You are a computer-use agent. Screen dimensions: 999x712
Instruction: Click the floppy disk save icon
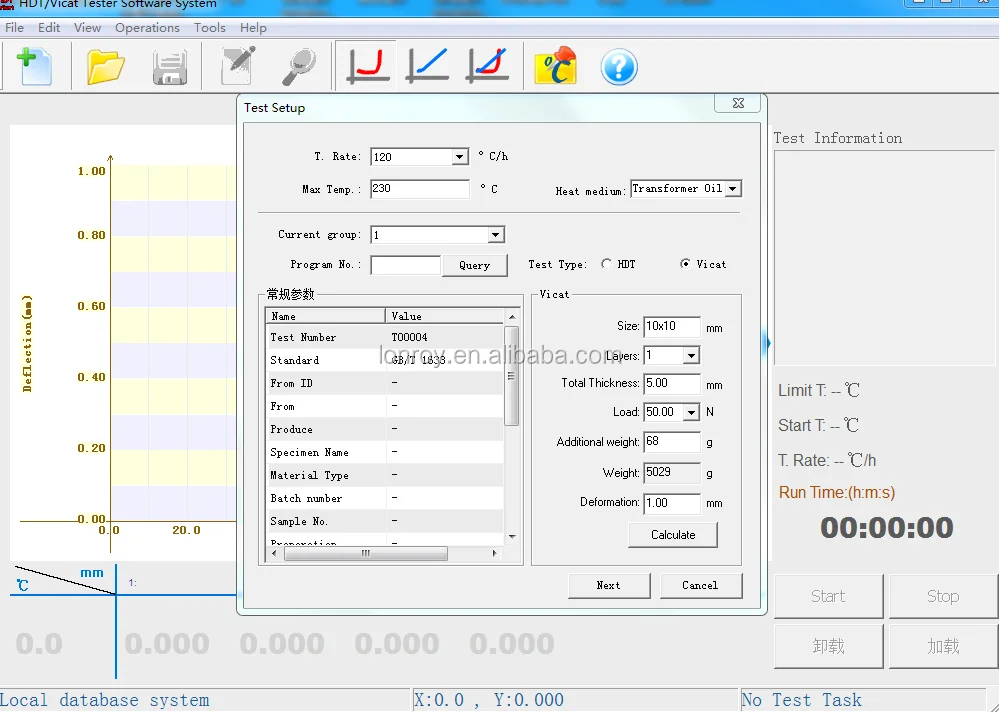tap(169, 67)
